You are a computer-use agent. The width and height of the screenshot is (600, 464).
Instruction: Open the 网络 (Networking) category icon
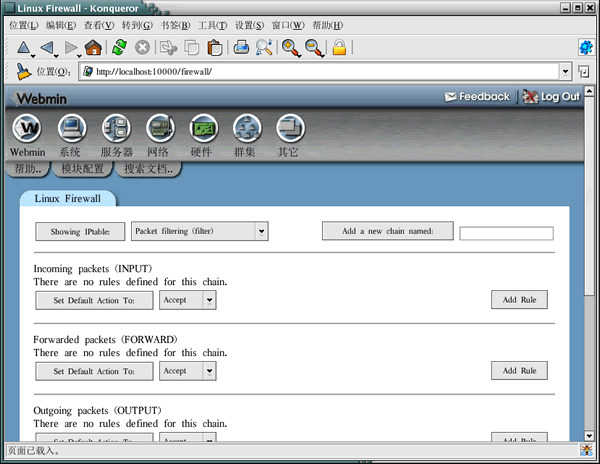[160, 128]
